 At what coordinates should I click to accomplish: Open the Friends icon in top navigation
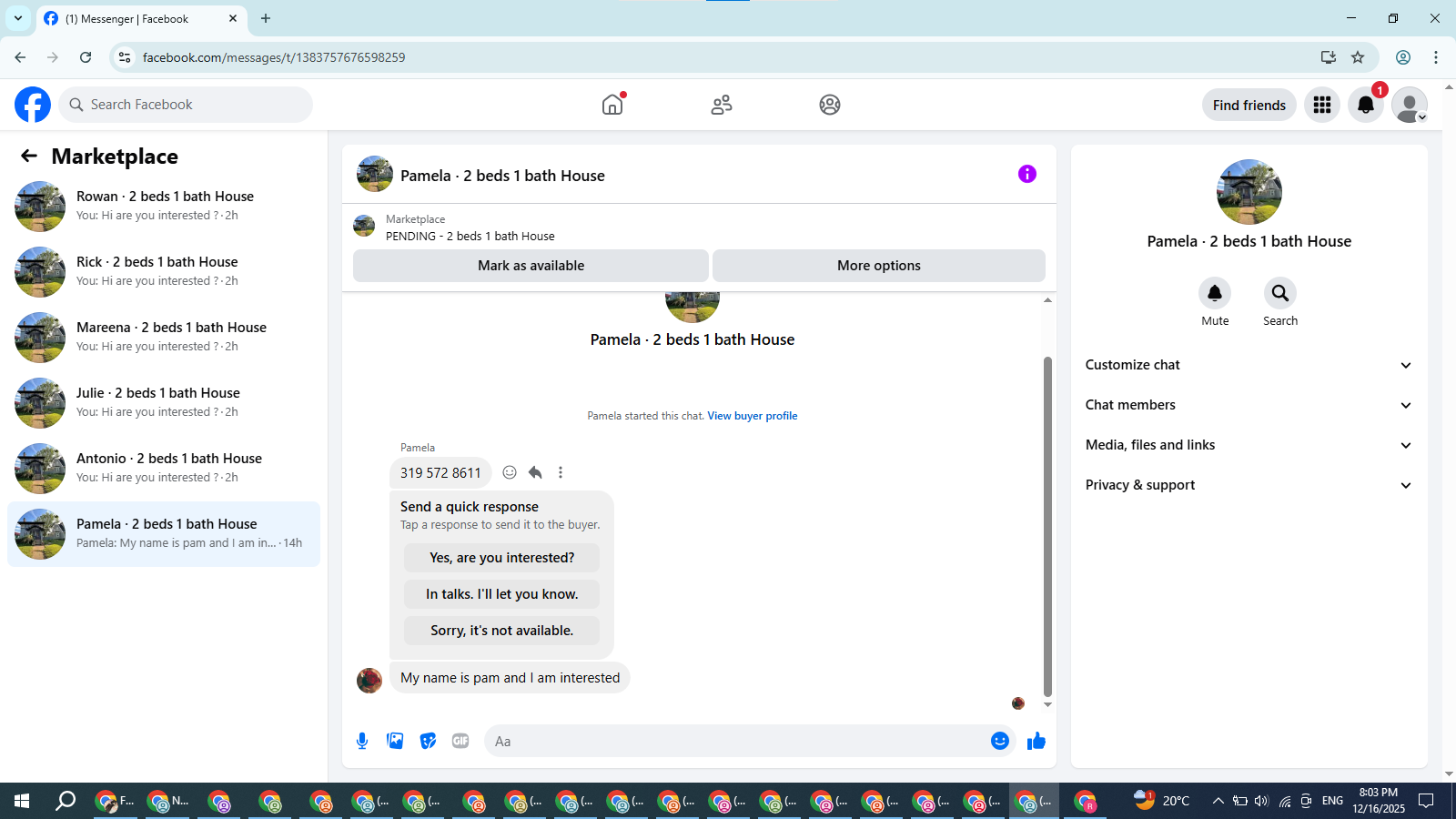tap(722, 105)
